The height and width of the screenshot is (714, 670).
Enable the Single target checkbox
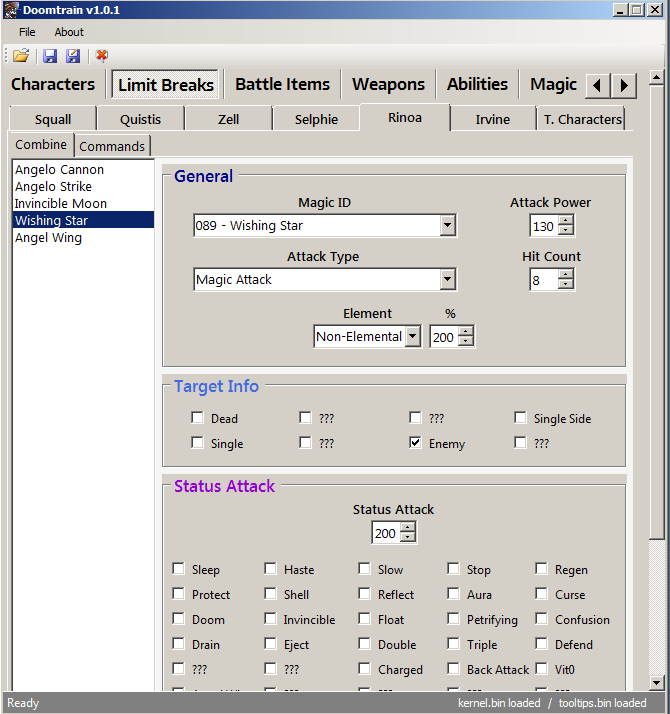point(197,443)
